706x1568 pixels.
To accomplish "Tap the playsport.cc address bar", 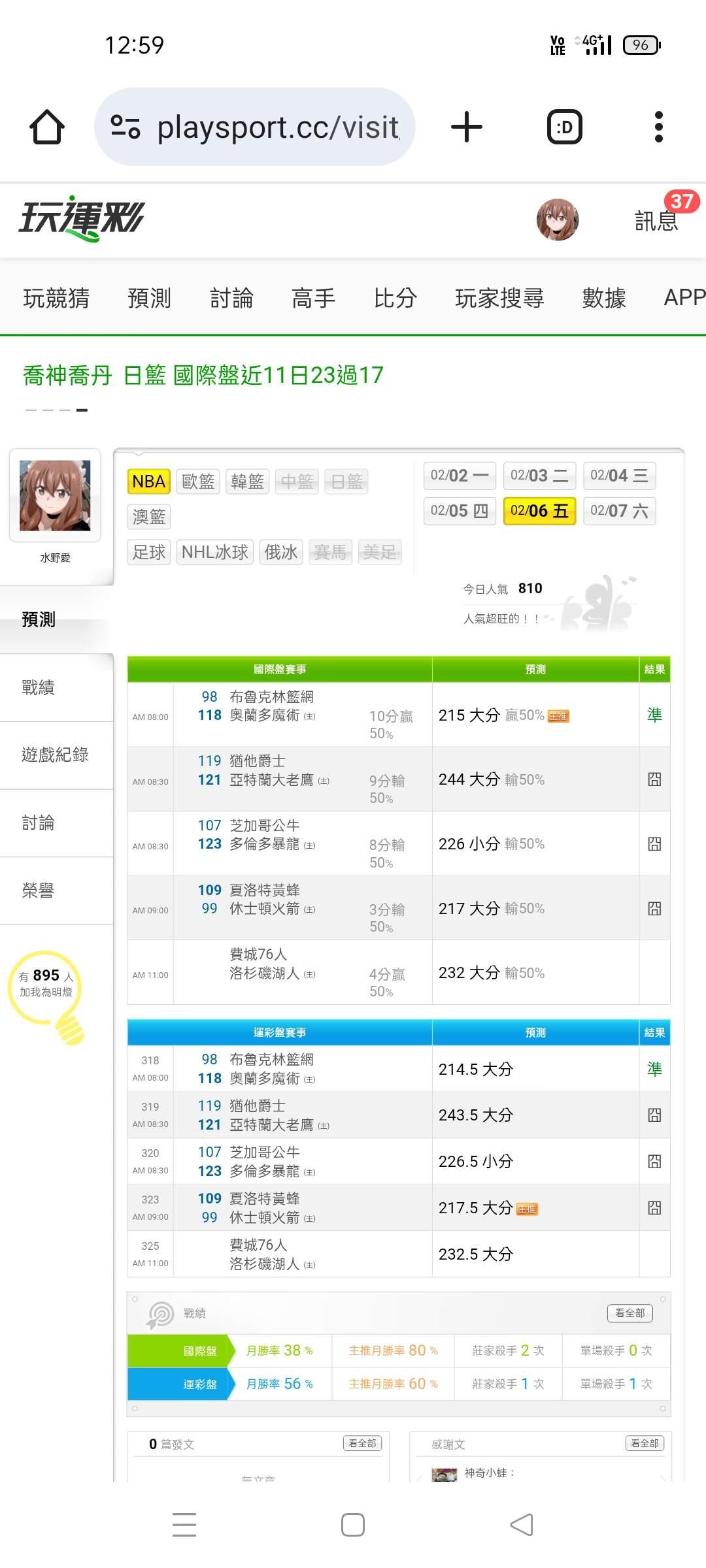I will pyautogui.click(x=255, y=127).
